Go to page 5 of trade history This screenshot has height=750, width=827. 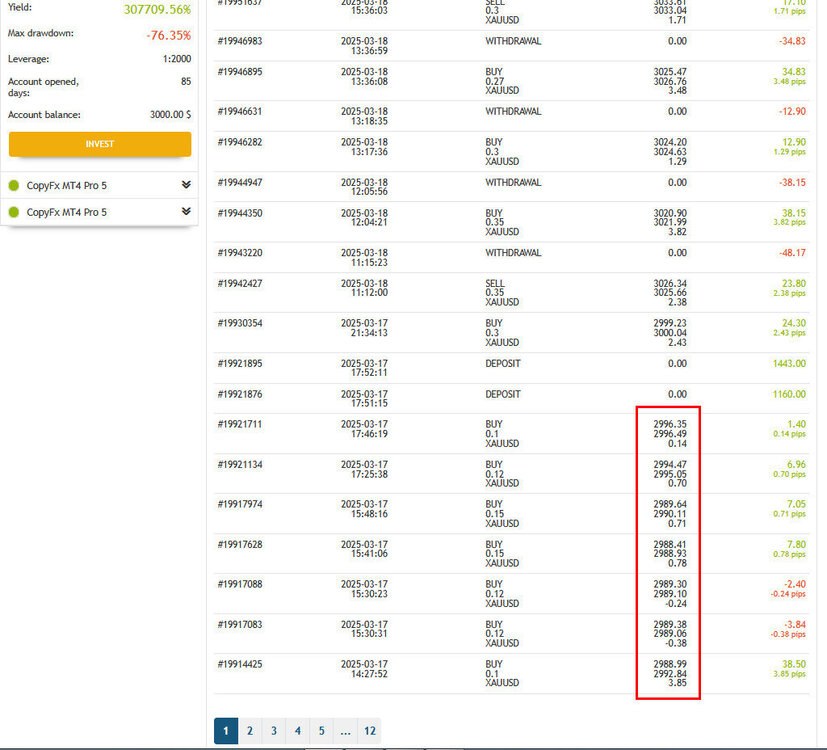coord(322,730)
